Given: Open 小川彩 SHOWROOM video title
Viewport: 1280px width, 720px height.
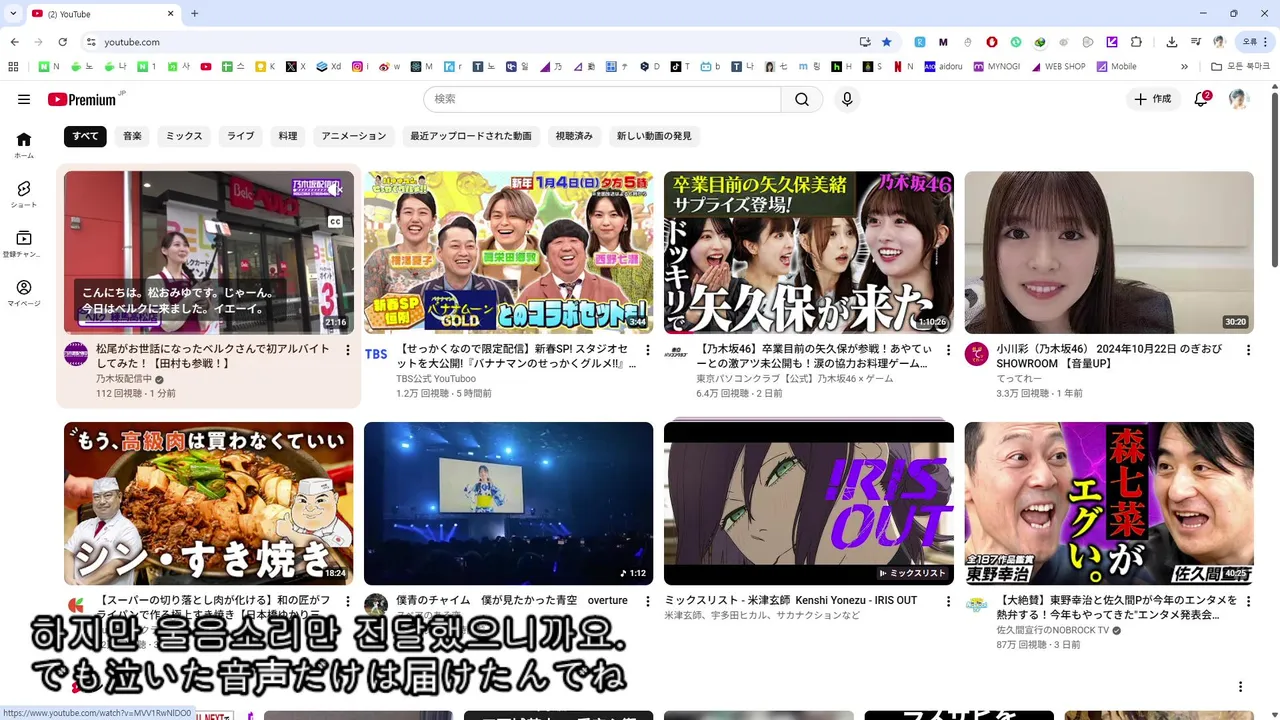Looking at the screenshot, I should pyautogui.click(x=1109, y=356).
